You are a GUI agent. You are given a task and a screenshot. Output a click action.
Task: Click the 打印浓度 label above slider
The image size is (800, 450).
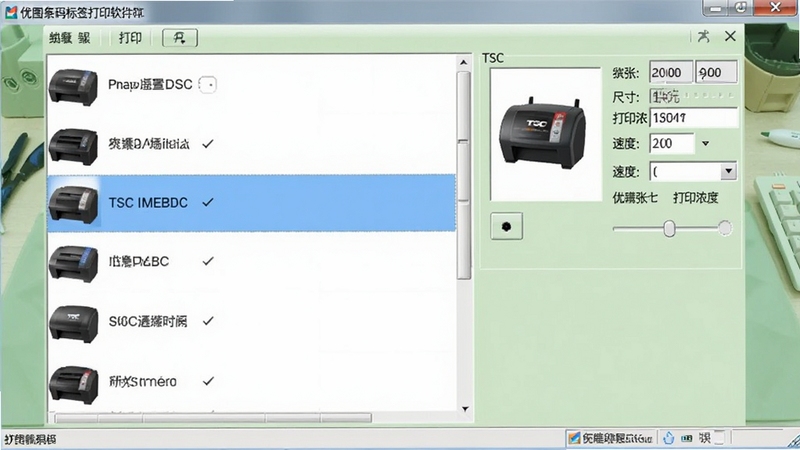tap(695, 197)
